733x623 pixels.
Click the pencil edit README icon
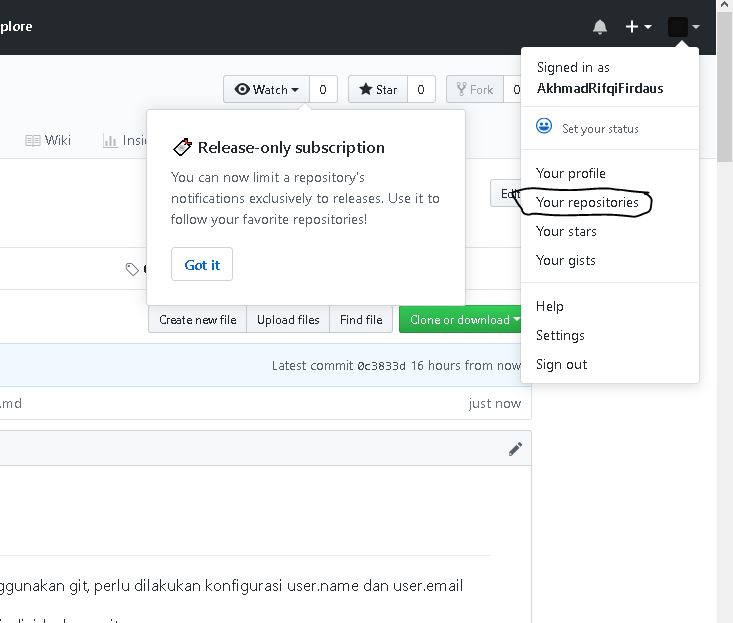[x=515, y=449]
